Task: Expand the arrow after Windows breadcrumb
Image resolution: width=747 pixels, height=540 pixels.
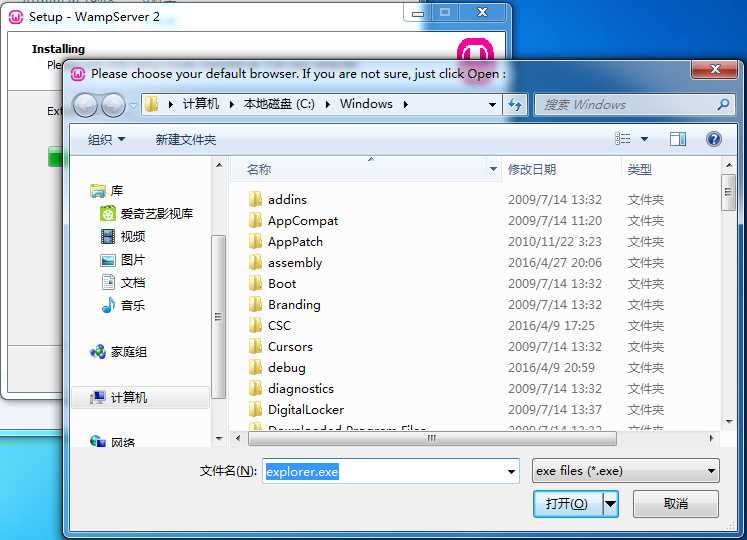Action: point(405,104)
